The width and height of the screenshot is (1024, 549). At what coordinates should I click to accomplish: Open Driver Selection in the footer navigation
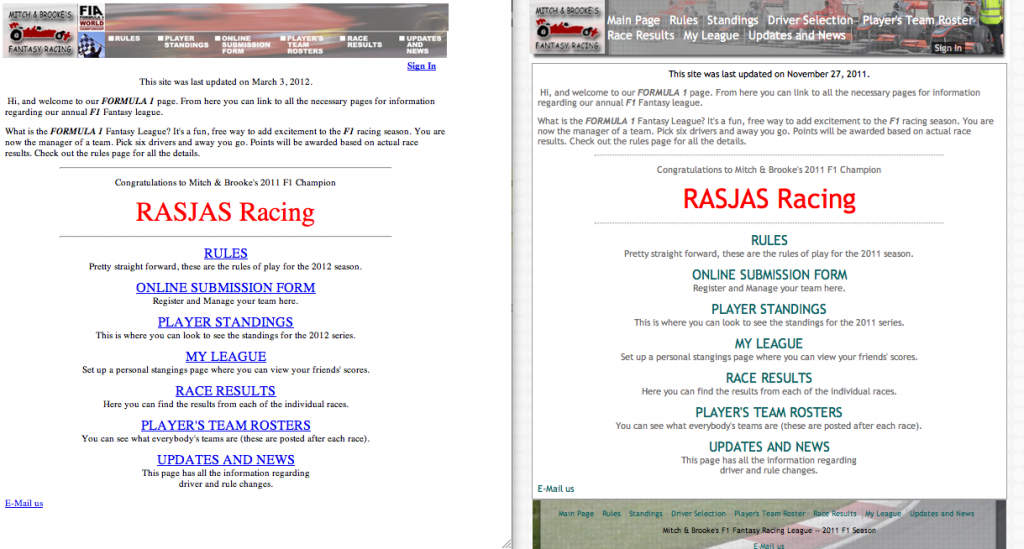698,514
